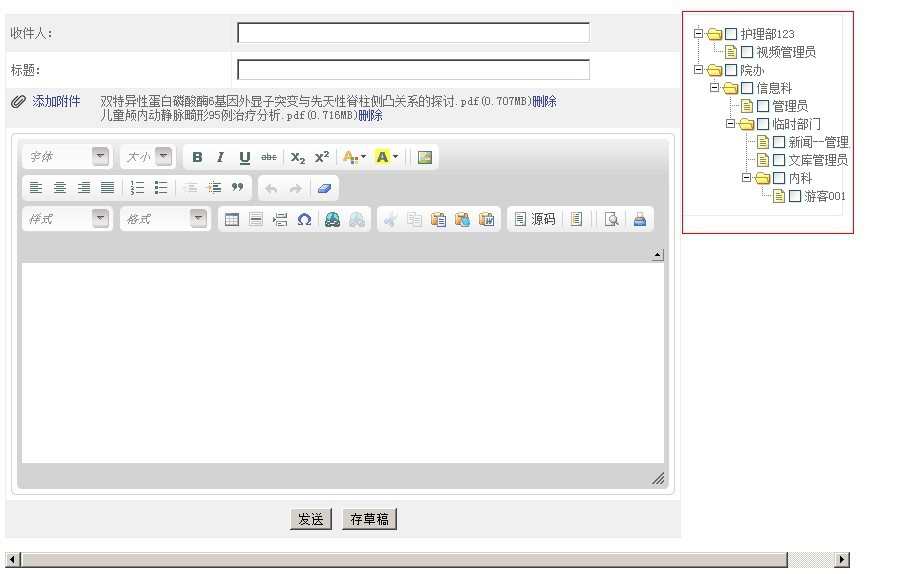Click in the 标题 subject field
904x574 pixels.
(413, 70)
